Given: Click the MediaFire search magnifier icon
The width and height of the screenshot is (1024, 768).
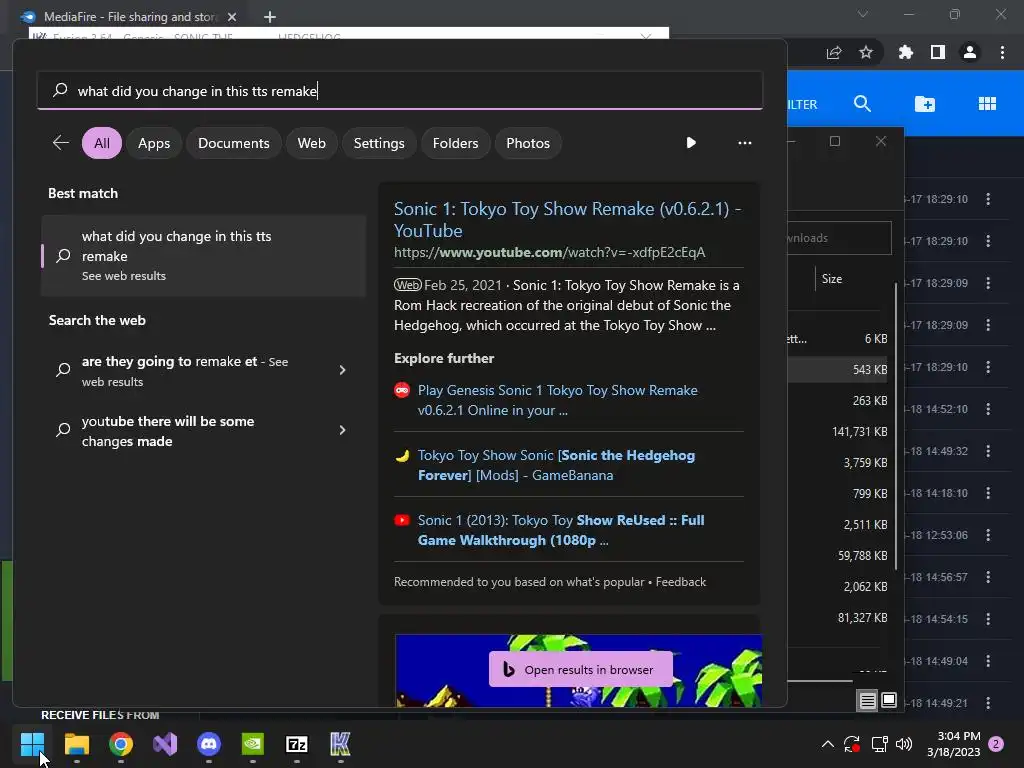Looking at the screenshot, I should point(862,104).
